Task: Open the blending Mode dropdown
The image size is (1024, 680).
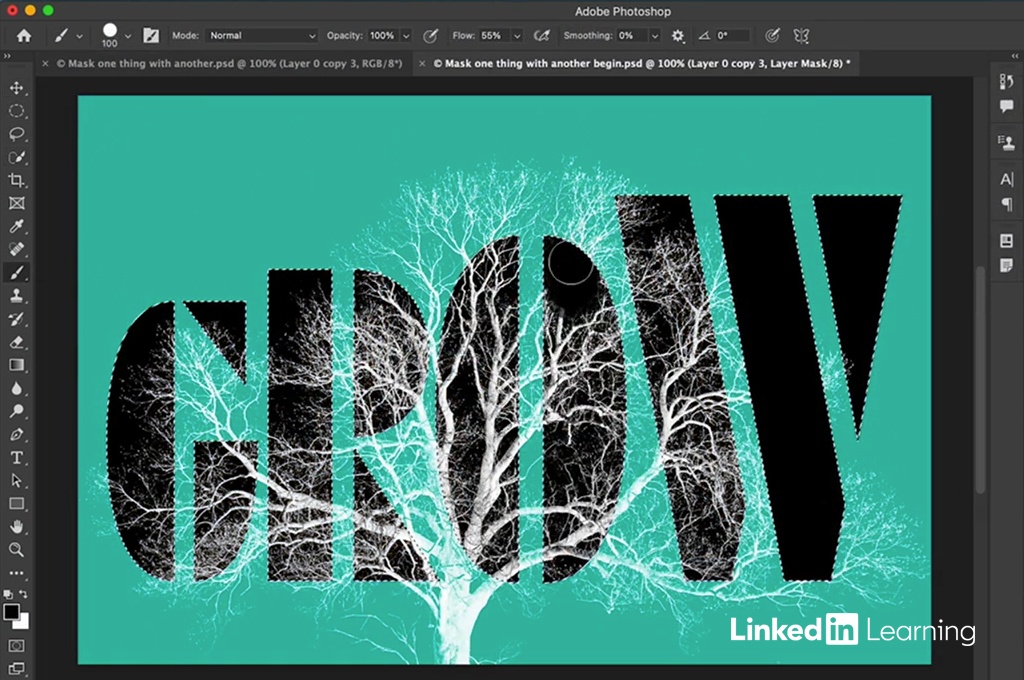Action: (262, 36)
